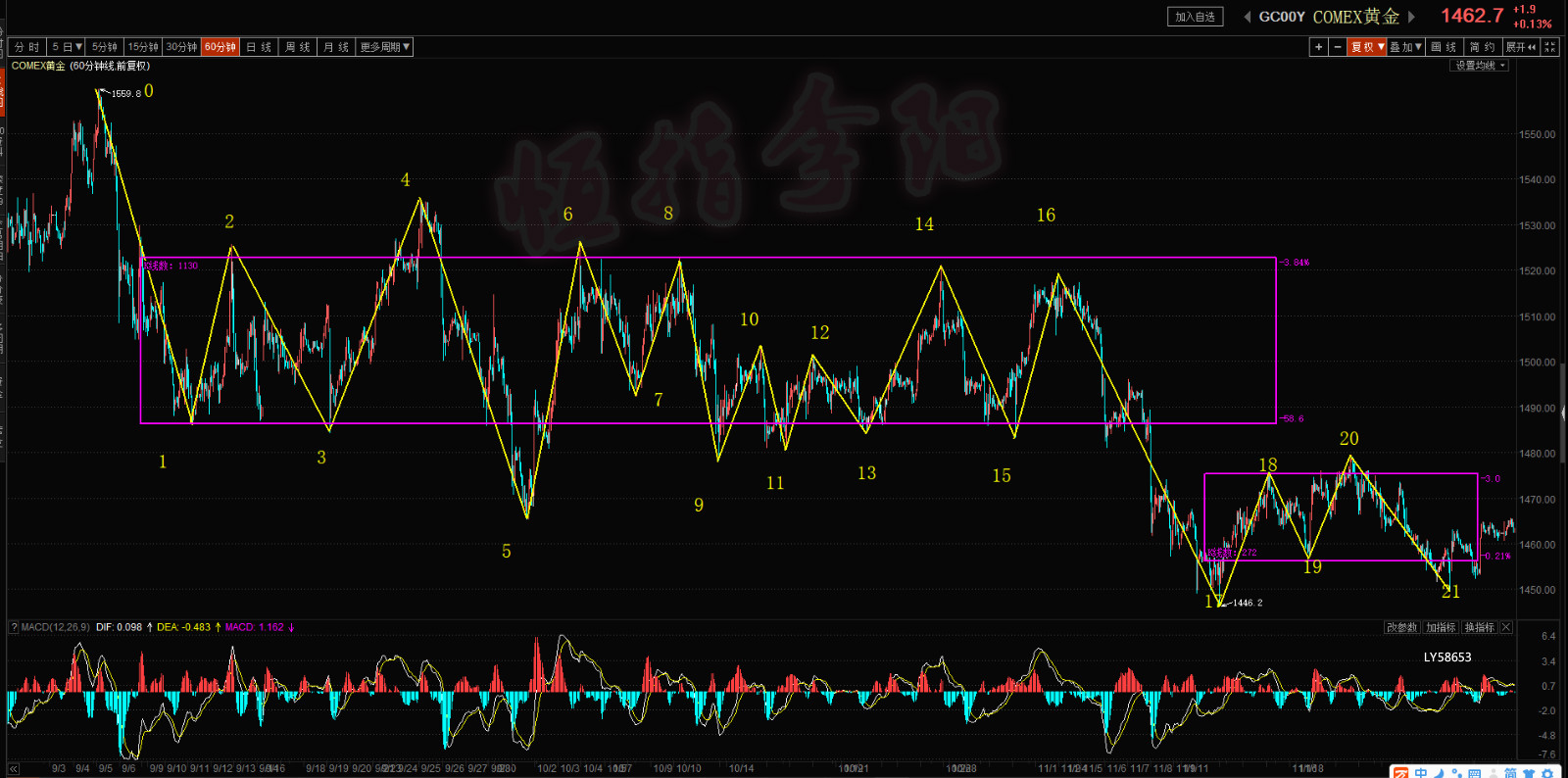
Task: Toggle the 简约 simple view mode
Action: pos(1482,47)
